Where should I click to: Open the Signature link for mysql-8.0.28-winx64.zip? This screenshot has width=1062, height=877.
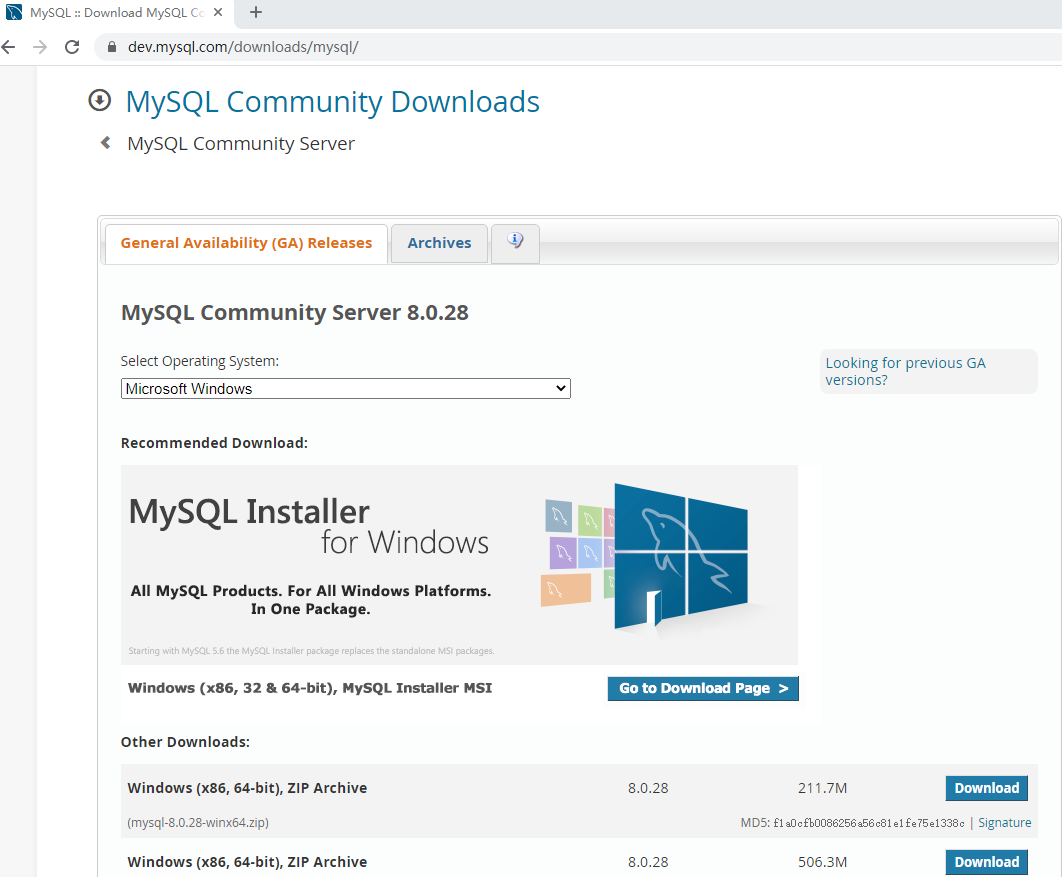(1004, 823)
